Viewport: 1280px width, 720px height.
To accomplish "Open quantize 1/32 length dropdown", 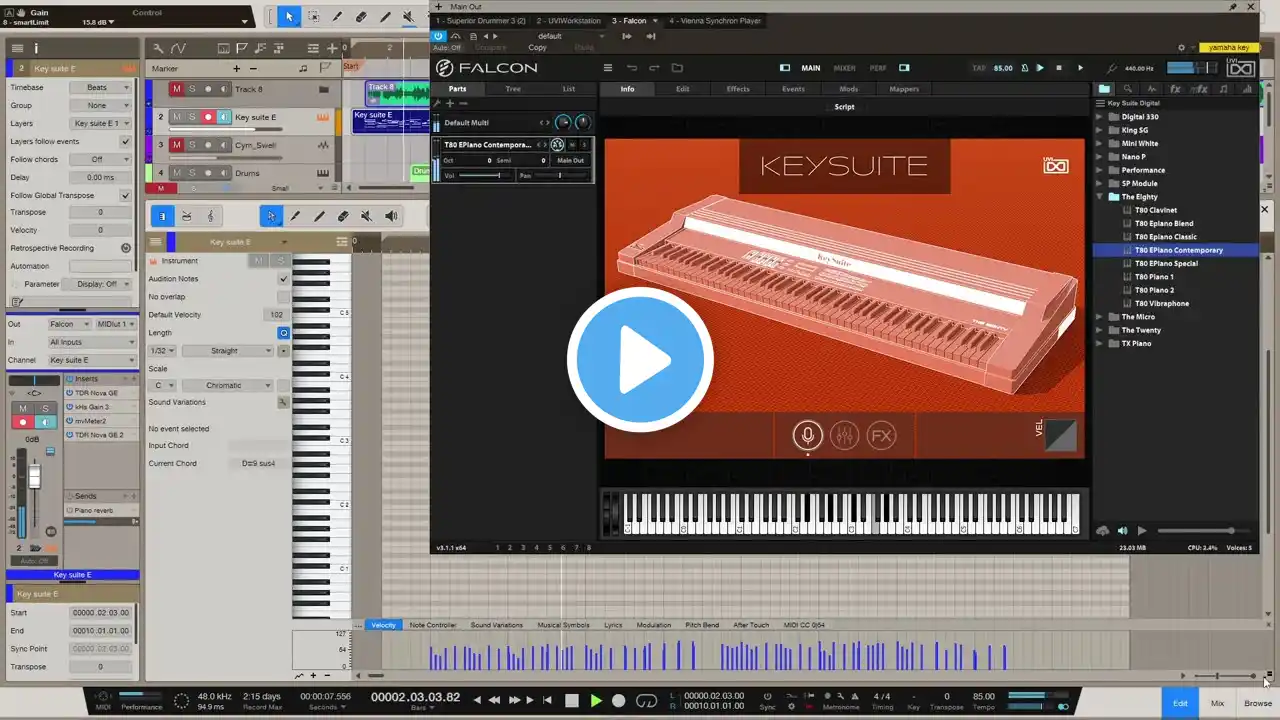I will tap(162, 351).
